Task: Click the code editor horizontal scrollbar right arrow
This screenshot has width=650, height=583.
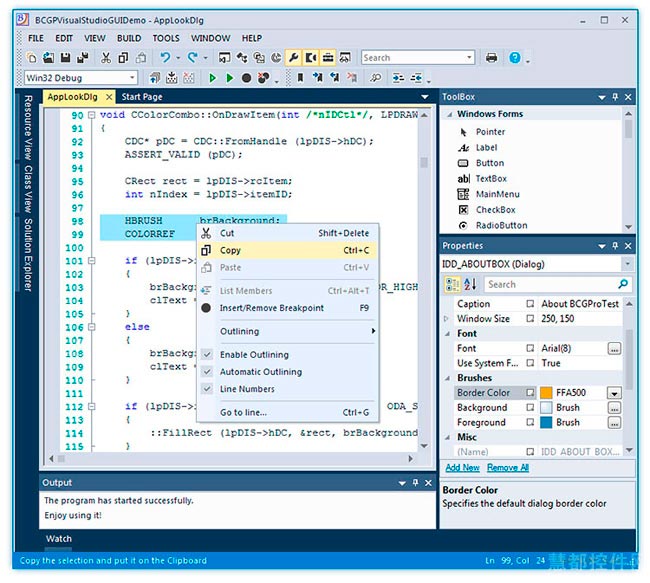Action: (x=410, y=458)
